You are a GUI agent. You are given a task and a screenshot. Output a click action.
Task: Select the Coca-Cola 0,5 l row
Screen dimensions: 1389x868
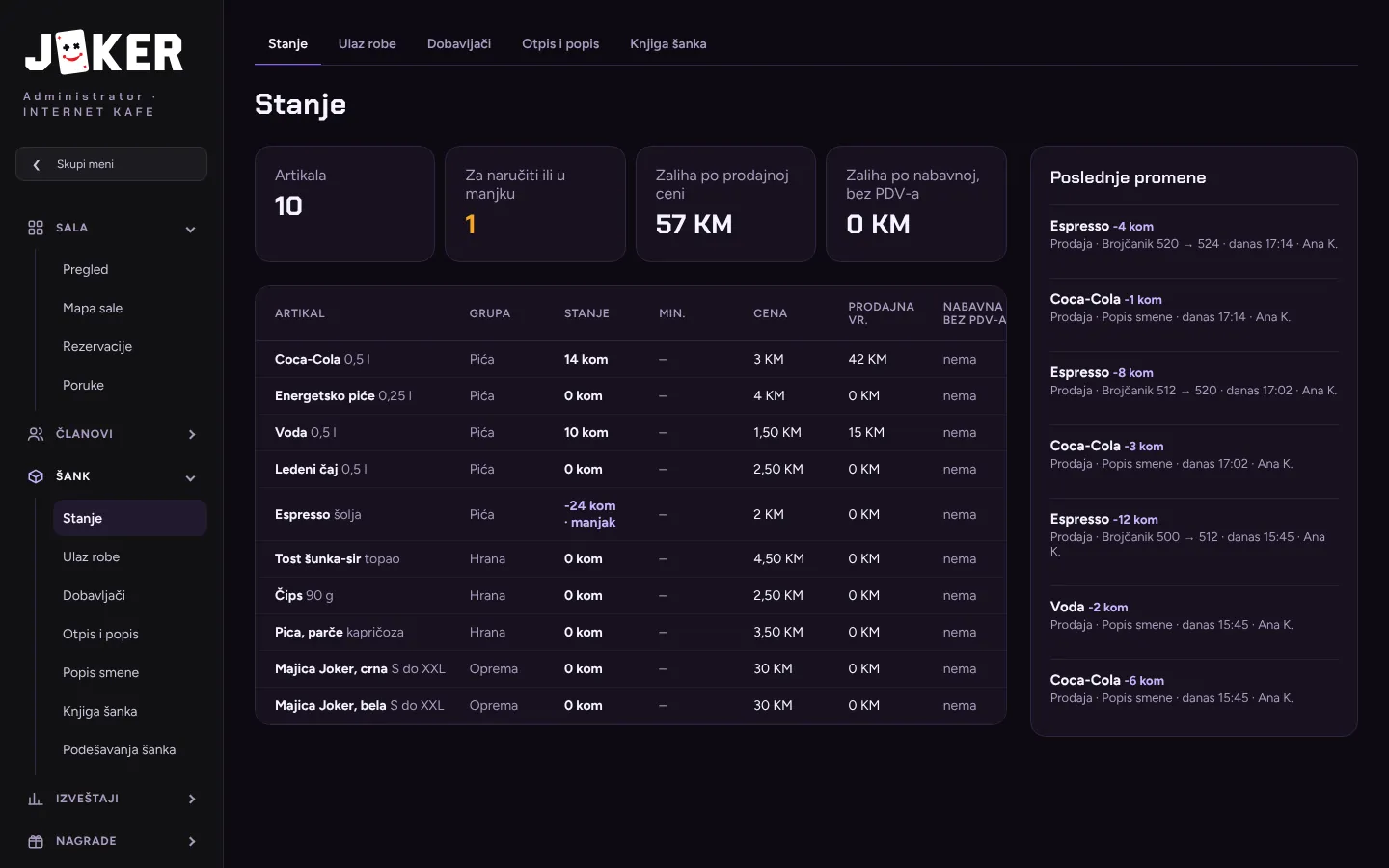click(x=631, y=359)
